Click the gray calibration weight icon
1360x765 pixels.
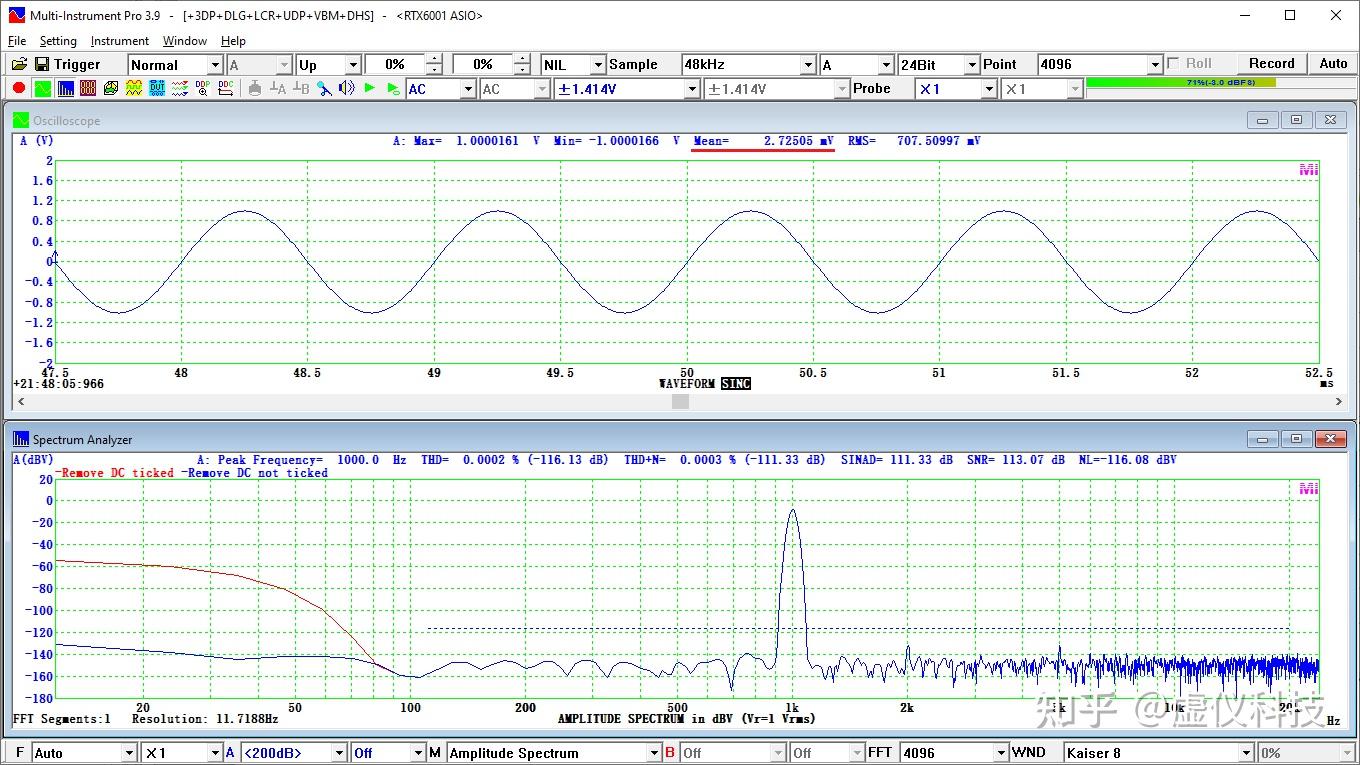click(x=255, y=88)
